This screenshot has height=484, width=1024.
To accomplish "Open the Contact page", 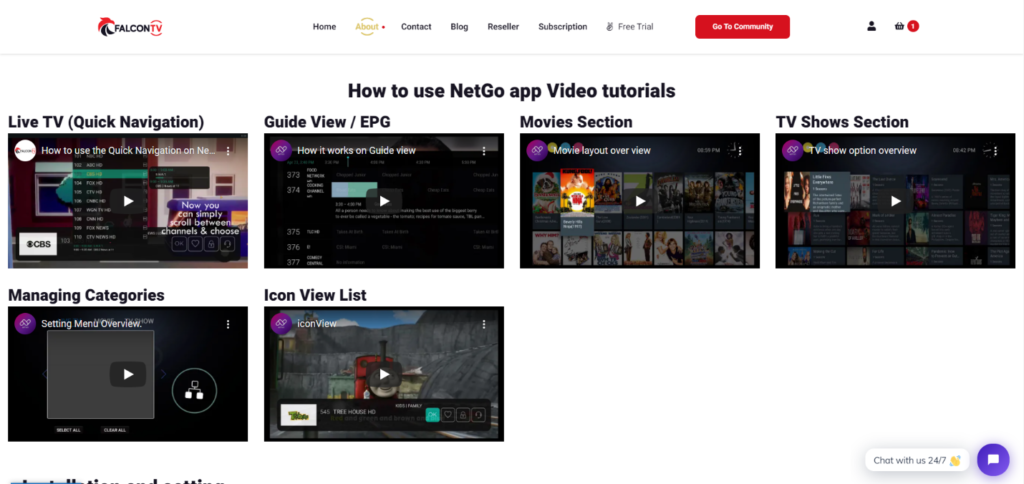I will [x=416, y=27].
